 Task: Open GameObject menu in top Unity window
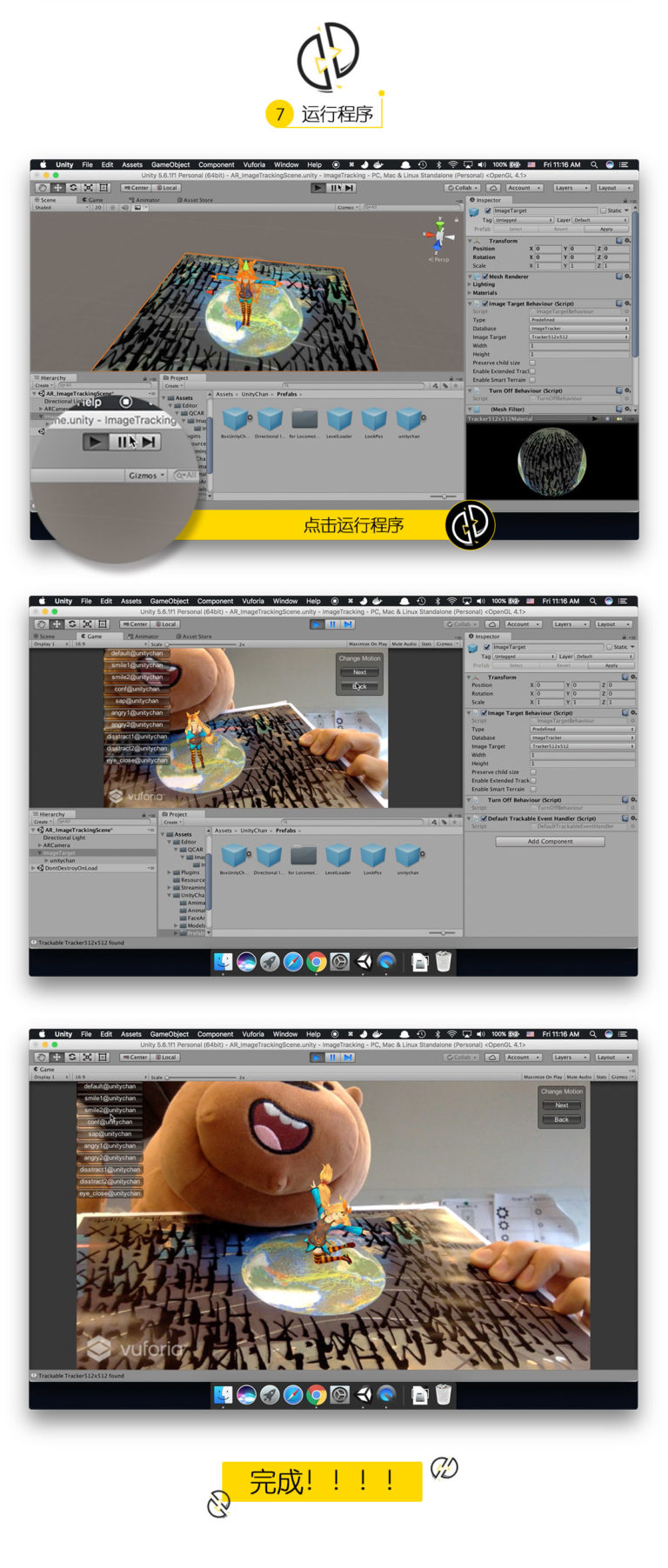tap(170, 164)
